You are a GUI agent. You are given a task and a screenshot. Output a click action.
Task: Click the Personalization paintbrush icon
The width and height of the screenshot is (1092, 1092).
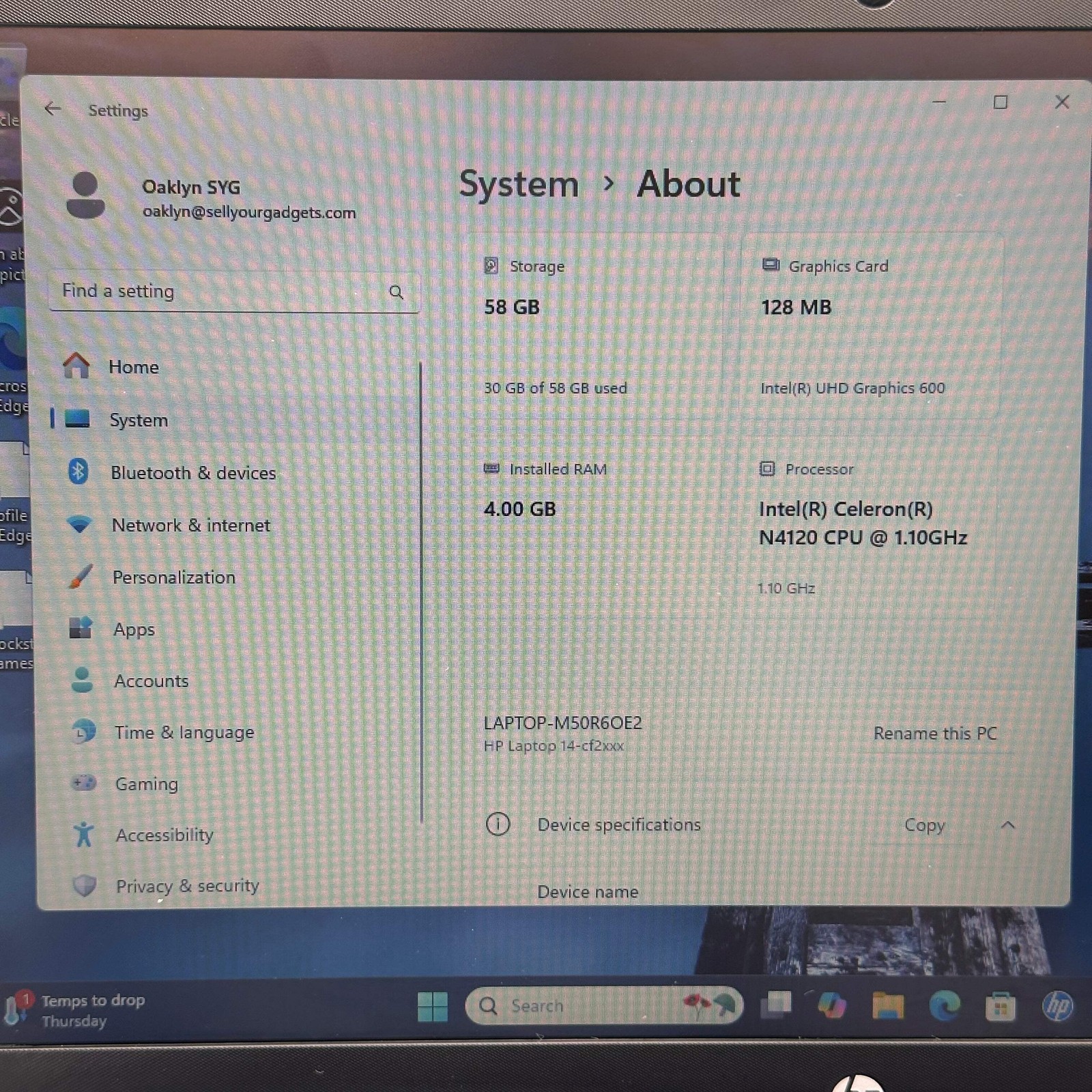coord(81,577)
